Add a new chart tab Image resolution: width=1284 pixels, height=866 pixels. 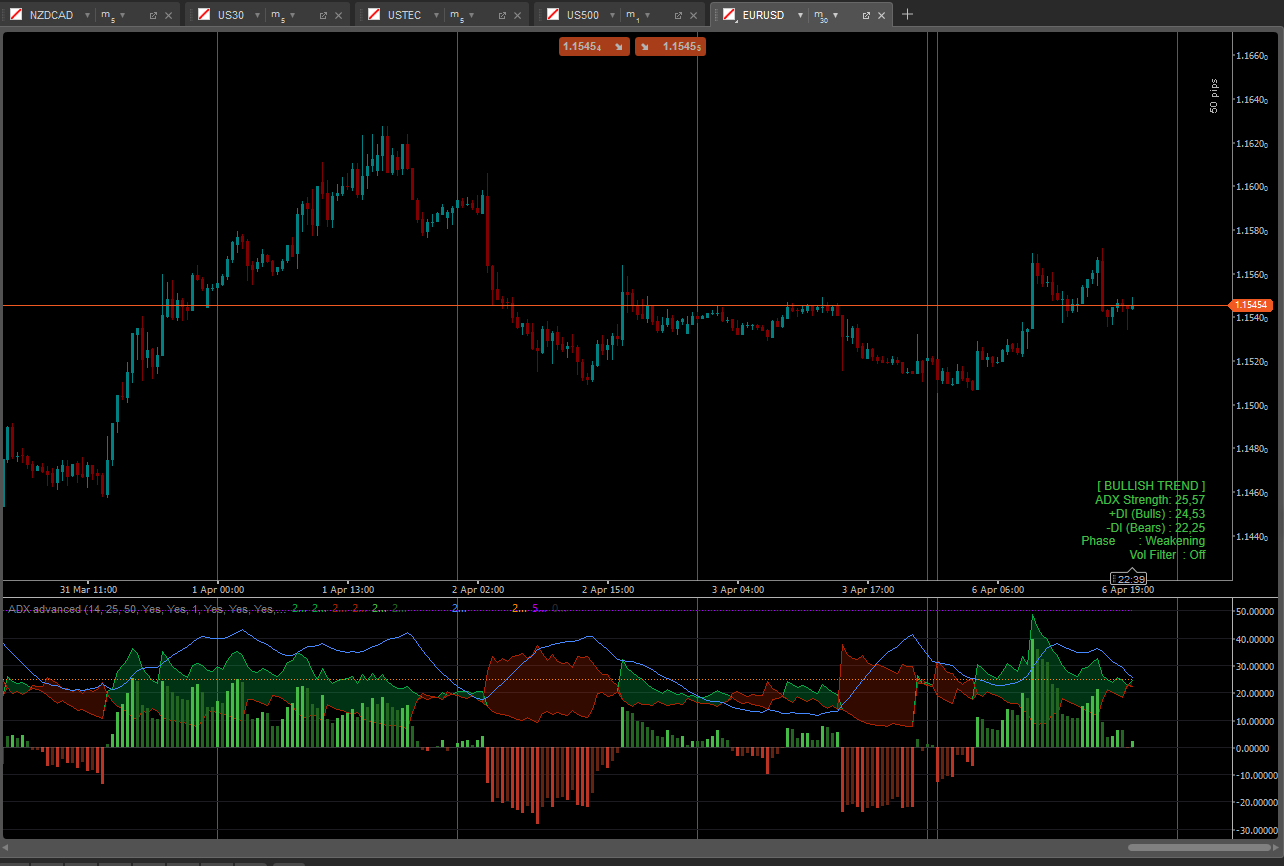pos(907,14)
